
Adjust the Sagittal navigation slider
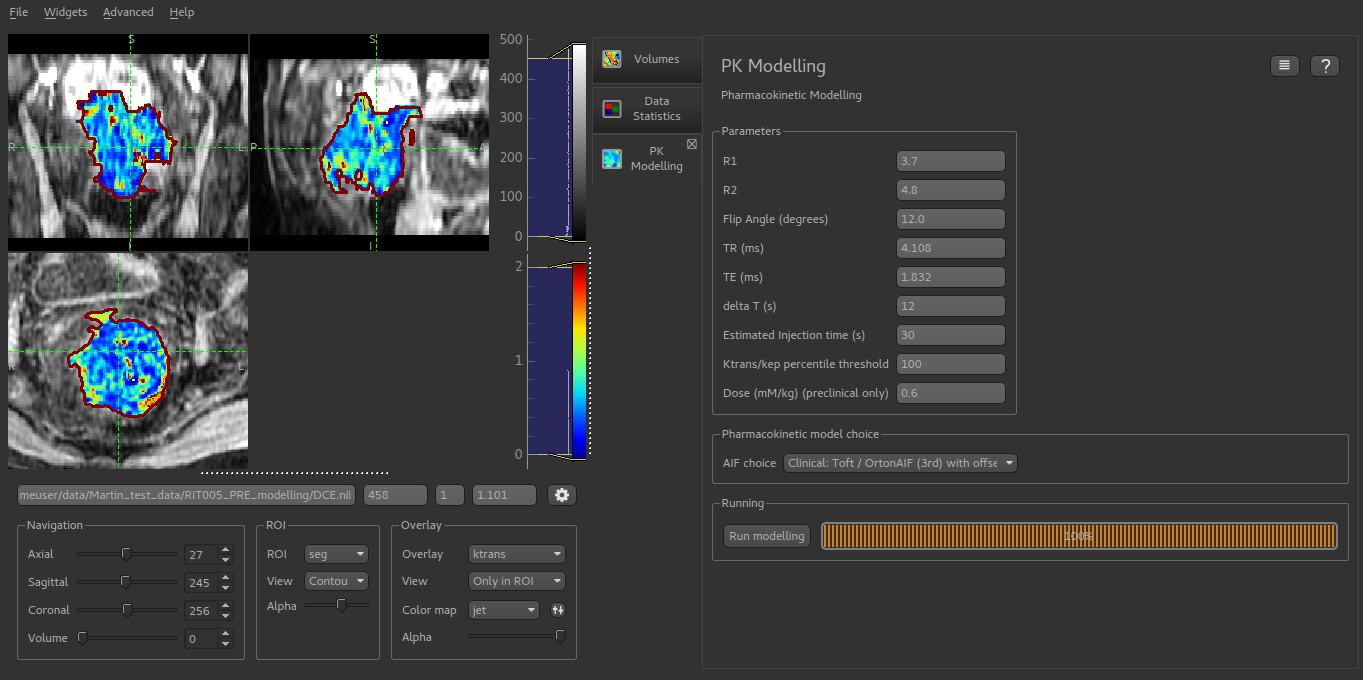pos(127,582)
